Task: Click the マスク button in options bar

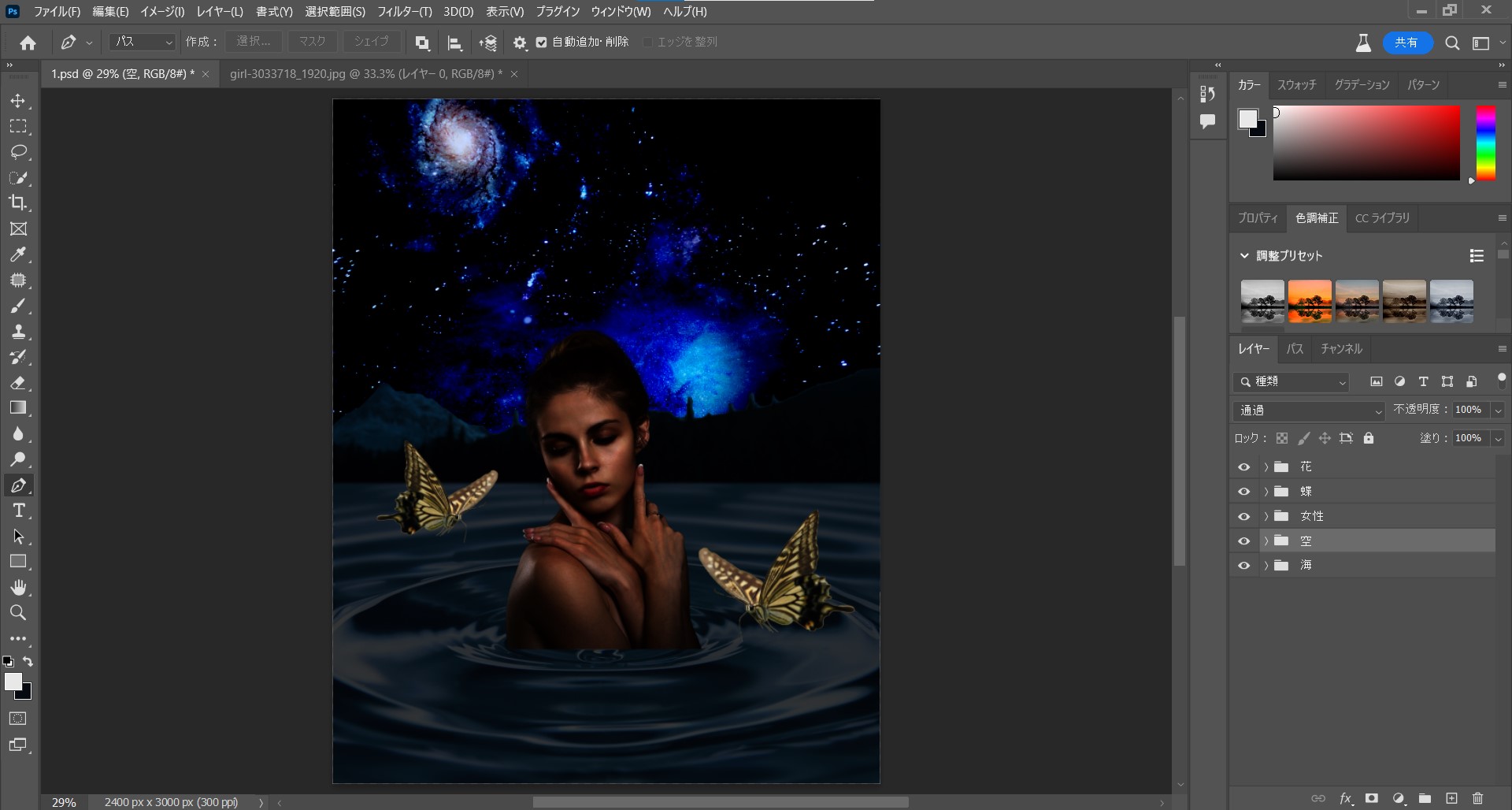Action: [x=312, y=42]
